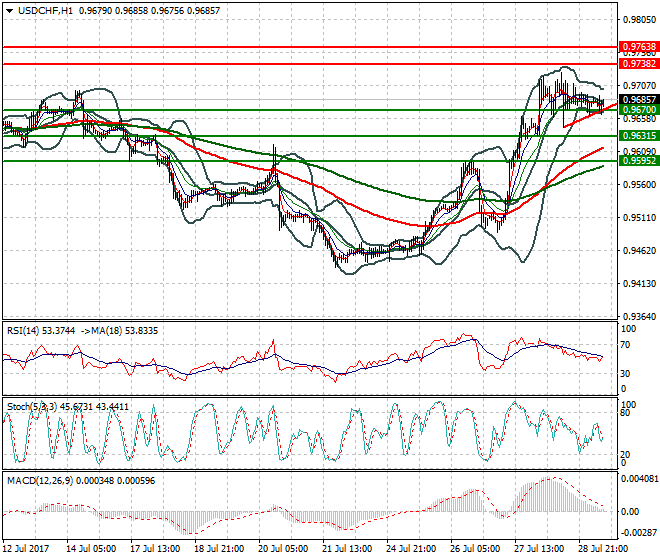
Task: Click the 0.93640 price scale value
Action: click(639, 316)
